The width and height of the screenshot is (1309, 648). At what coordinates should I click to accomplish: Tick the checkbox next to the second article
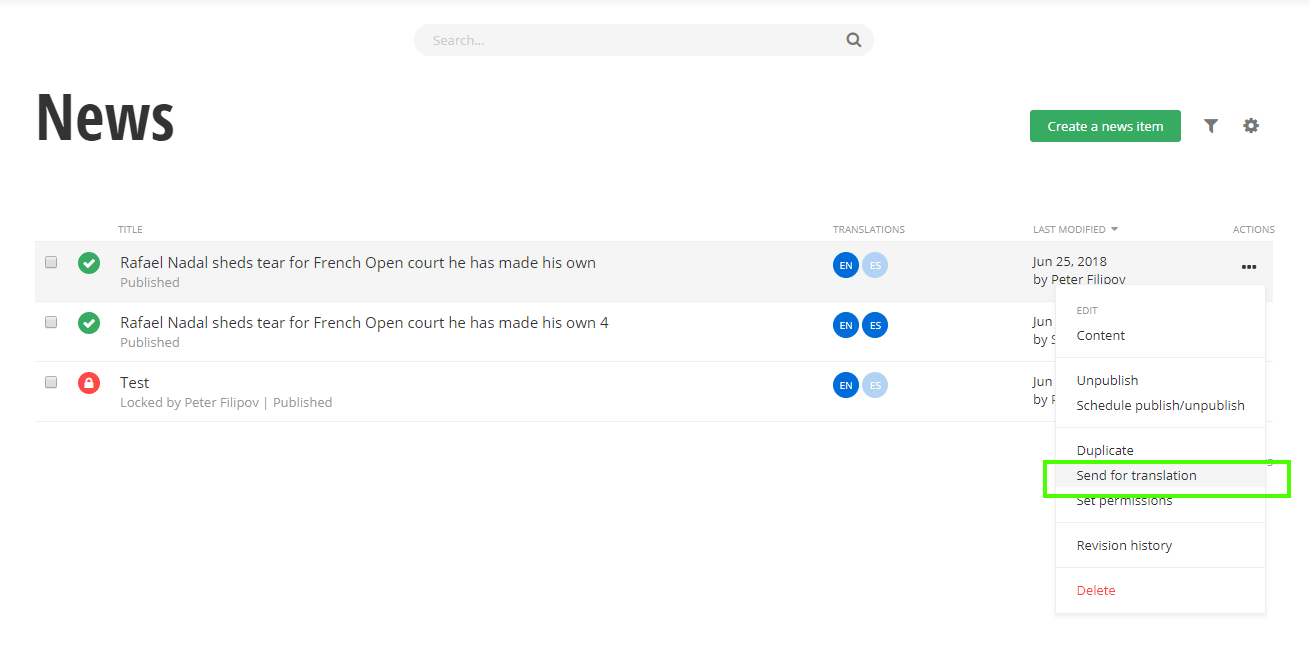coord(51,322)
